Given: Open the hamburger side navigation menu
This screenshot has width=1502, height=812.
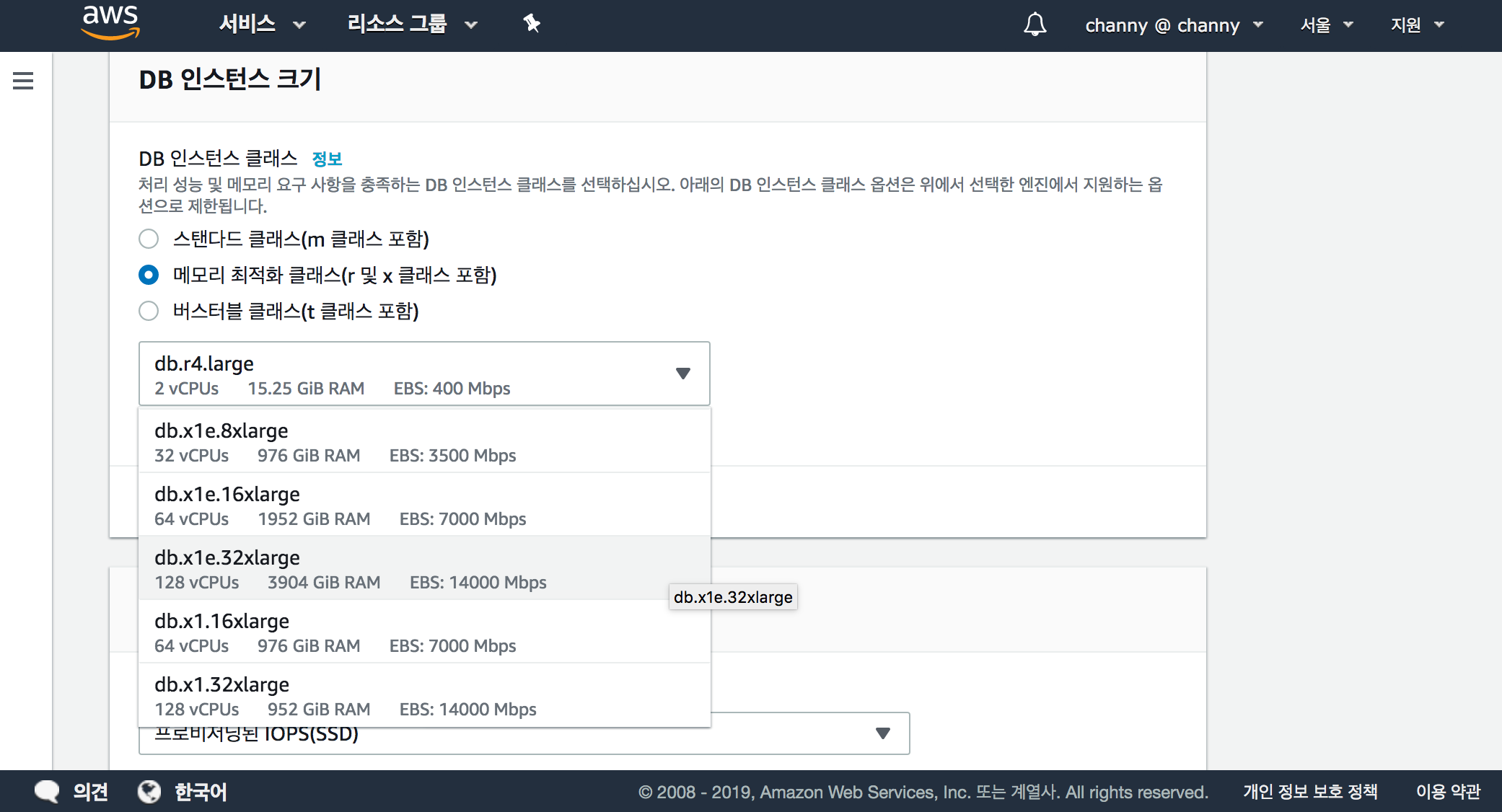Looking at the screenshot, I should (23, 81).
